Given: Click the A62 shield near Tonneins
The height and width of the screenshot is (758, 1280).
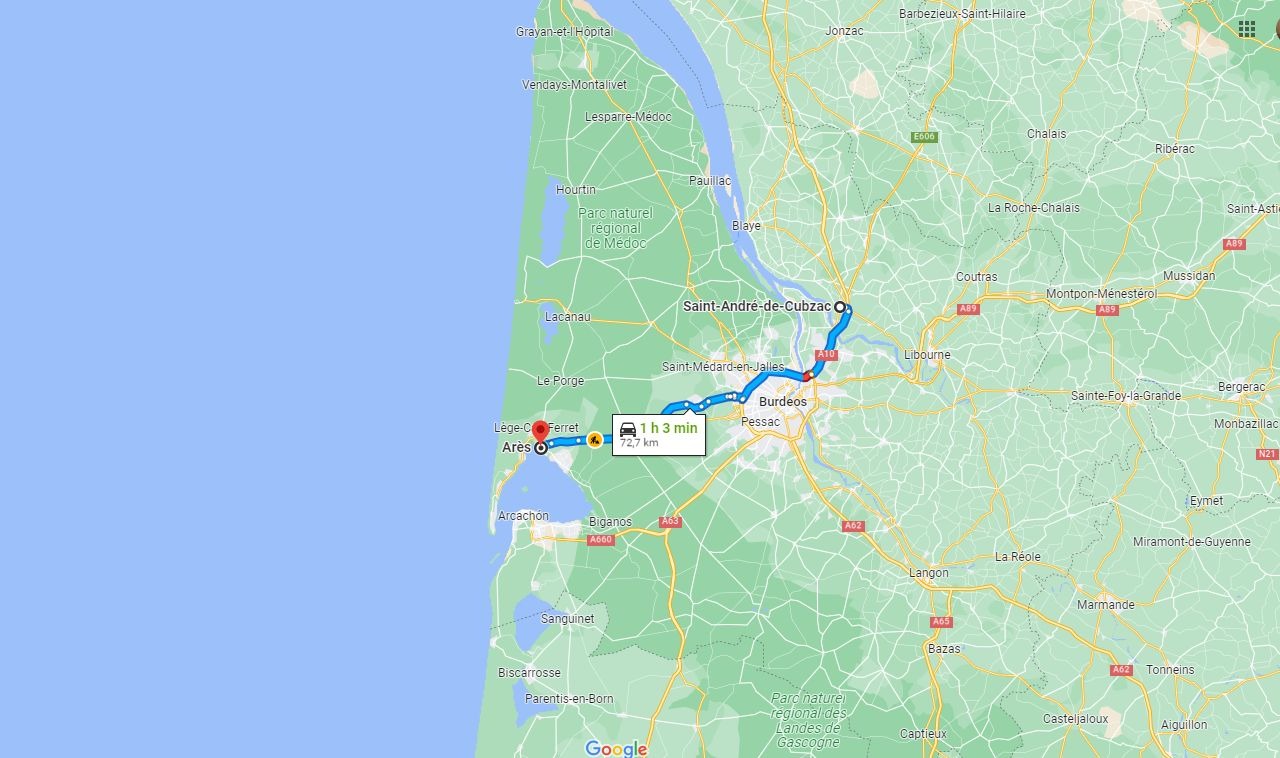Looking at the screenshot, I should click(x=1121, y=670).
